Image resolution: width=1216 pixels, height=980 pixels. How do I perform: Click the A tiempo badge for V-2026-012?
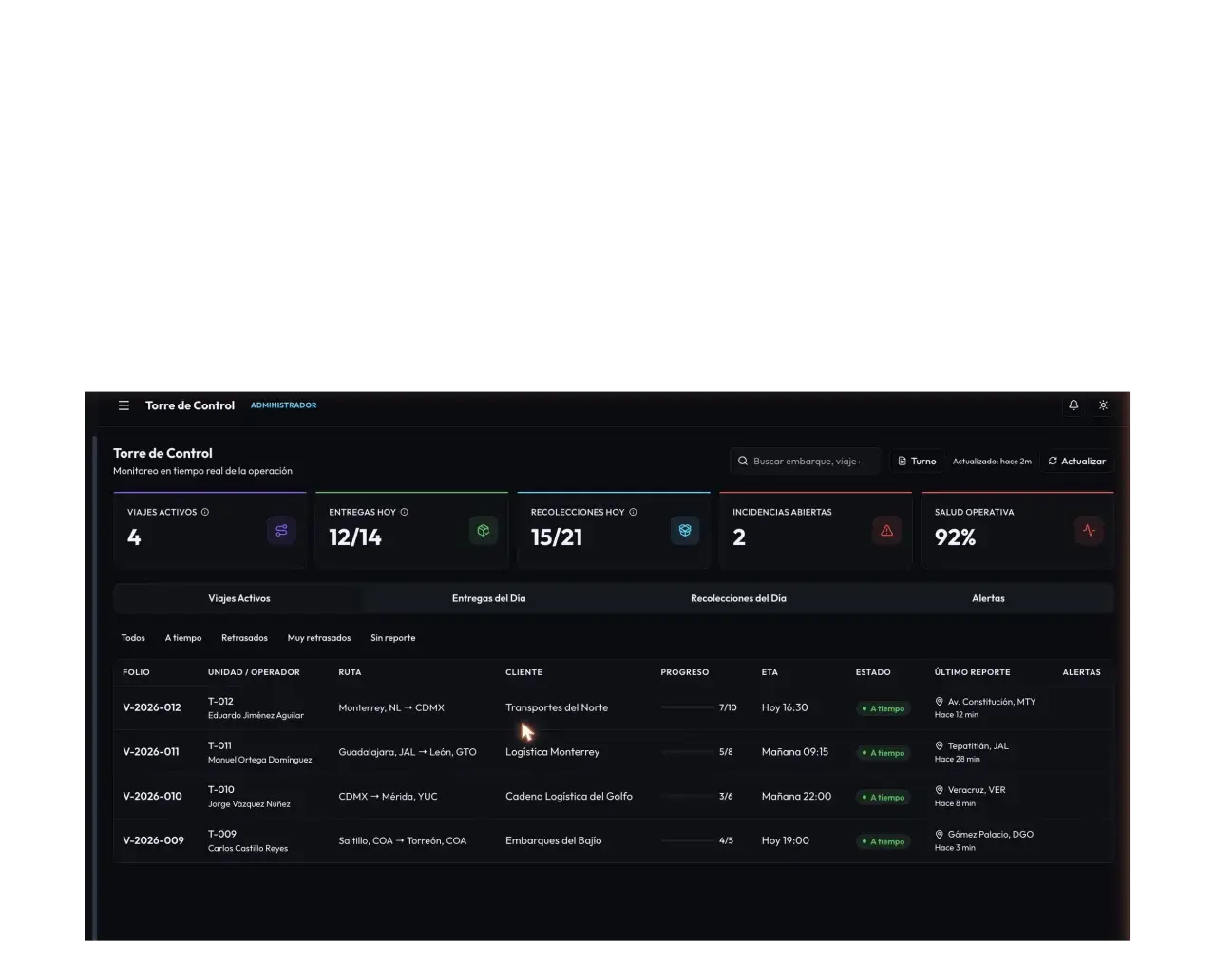883,708
